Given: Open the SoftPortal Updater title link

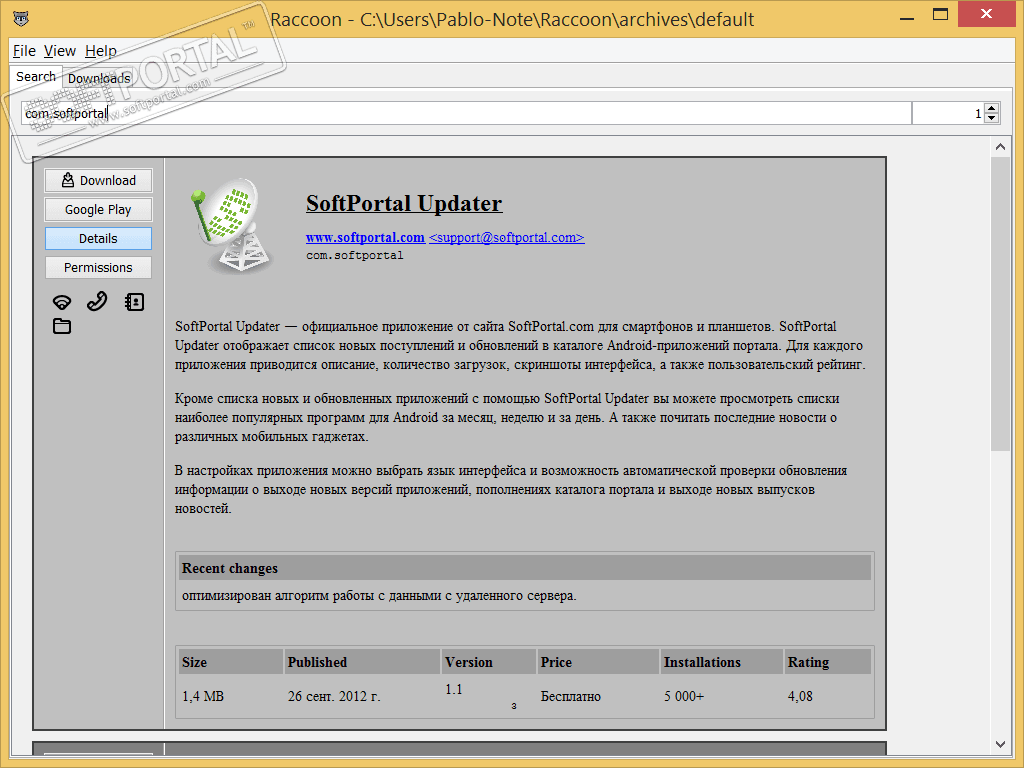Looking at the screenshot, I should coord(404,203).
